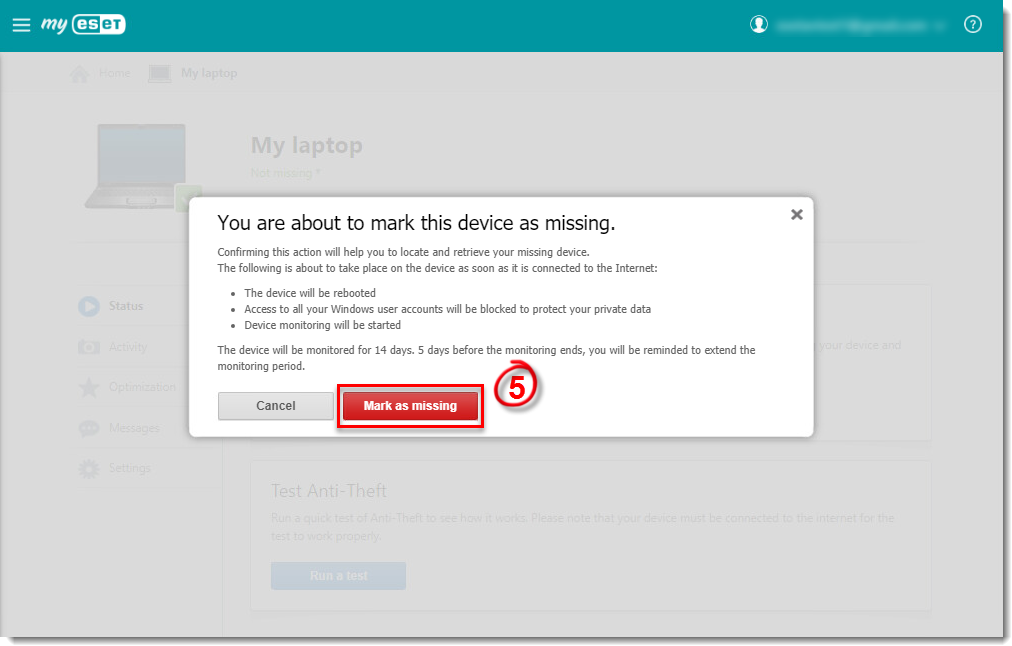Image resolution: width=1012 pixels, height=646 pixels.
Task: Click the Test Anti-Theft heading
Action: [x=329, y=491]
